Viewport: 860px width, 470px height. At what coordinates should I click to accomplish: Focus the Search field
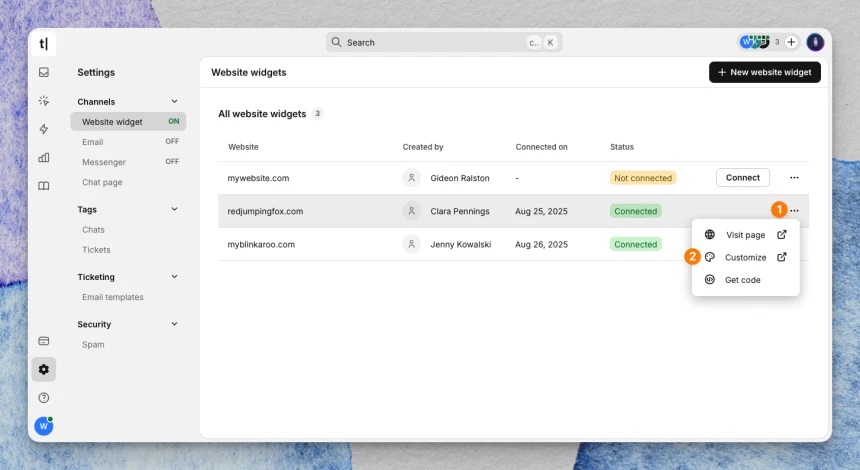444,42
